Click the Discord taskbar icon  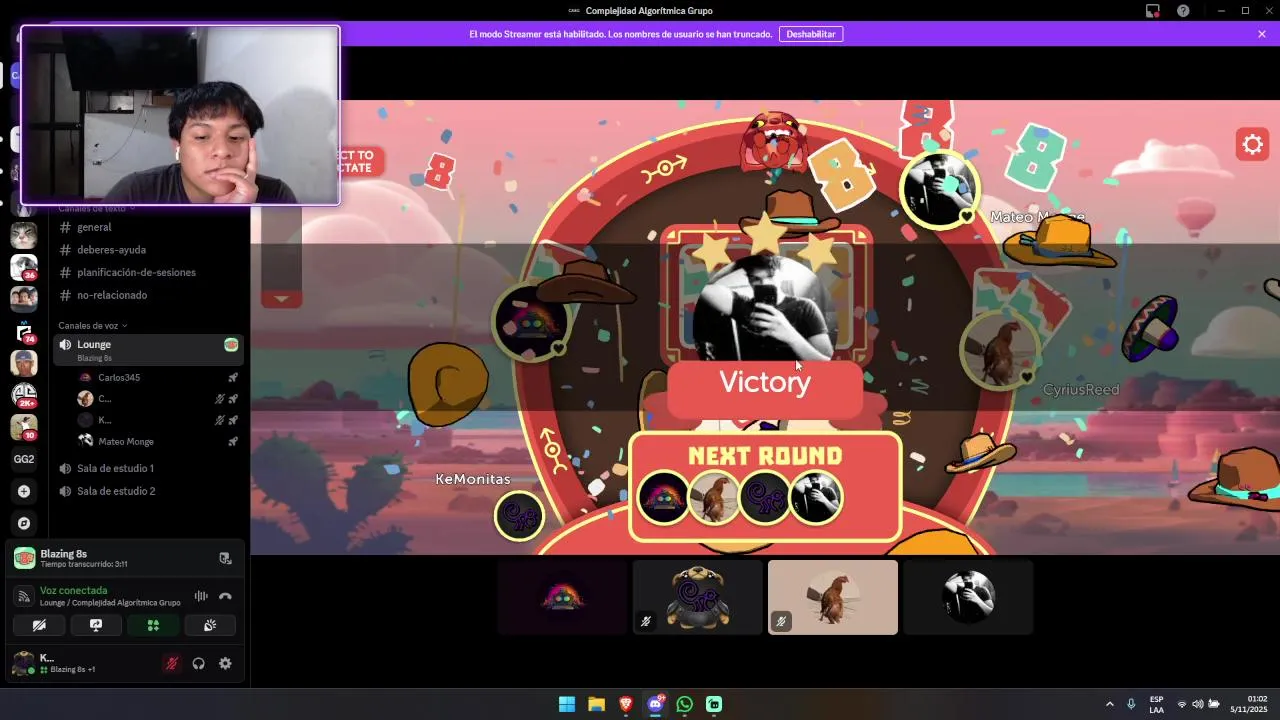(655, 704)
